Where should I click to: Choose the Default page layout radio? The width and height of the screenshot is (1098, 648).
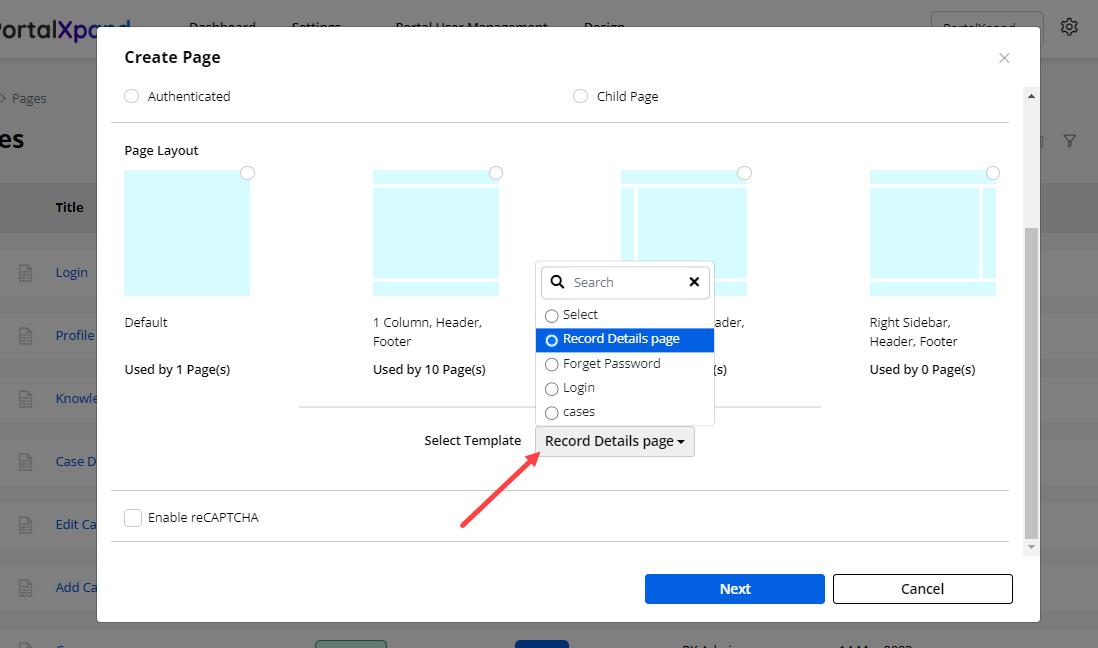pos(247,173)
